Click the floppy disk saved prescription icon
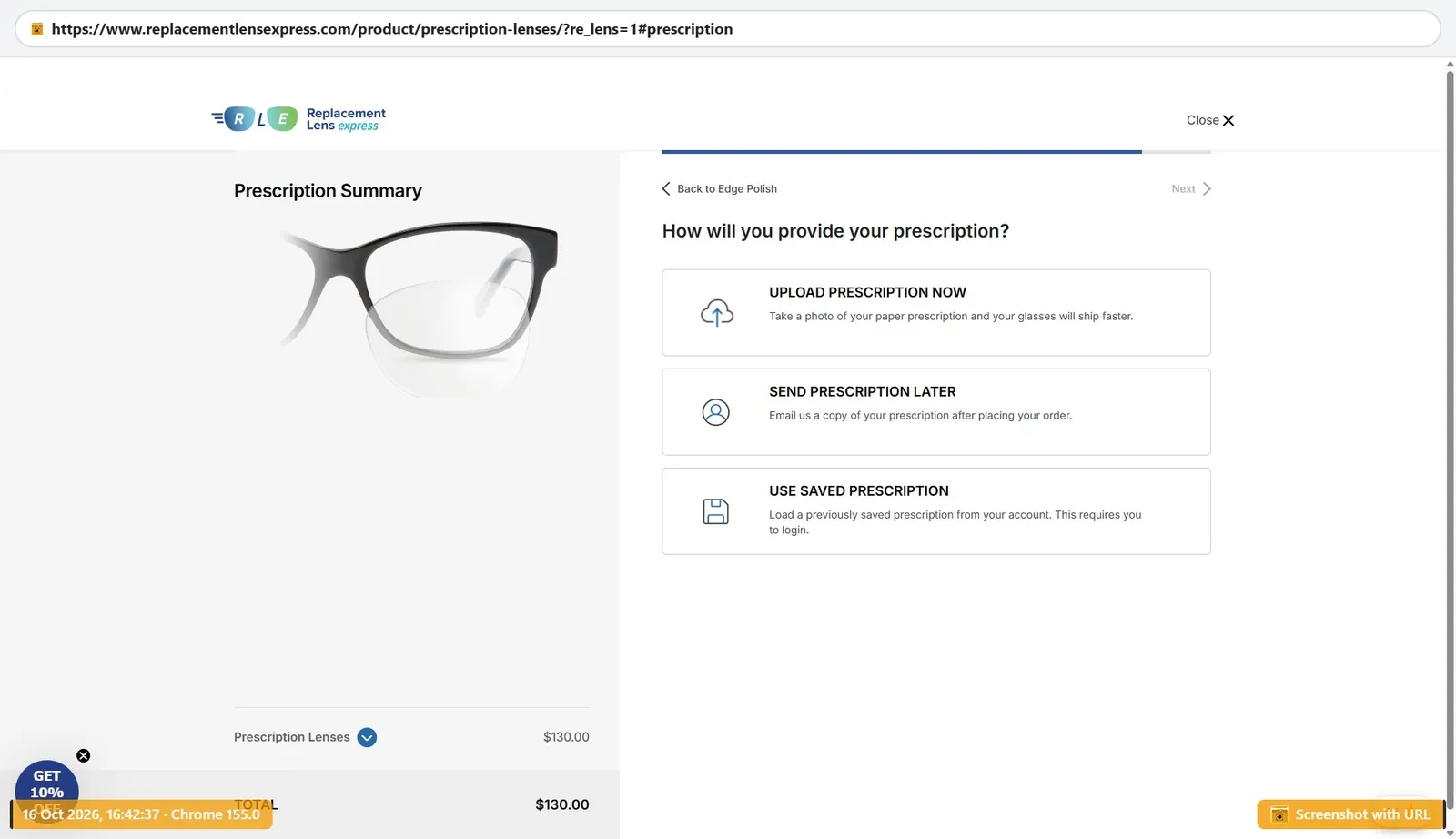Screen dimensions: 1456x839 click(716, 511)
